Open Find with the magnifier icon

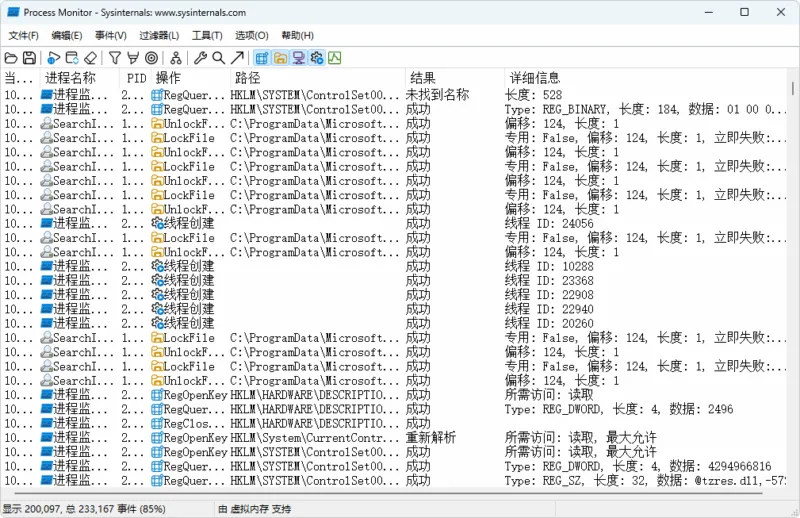tap(218, 58)
